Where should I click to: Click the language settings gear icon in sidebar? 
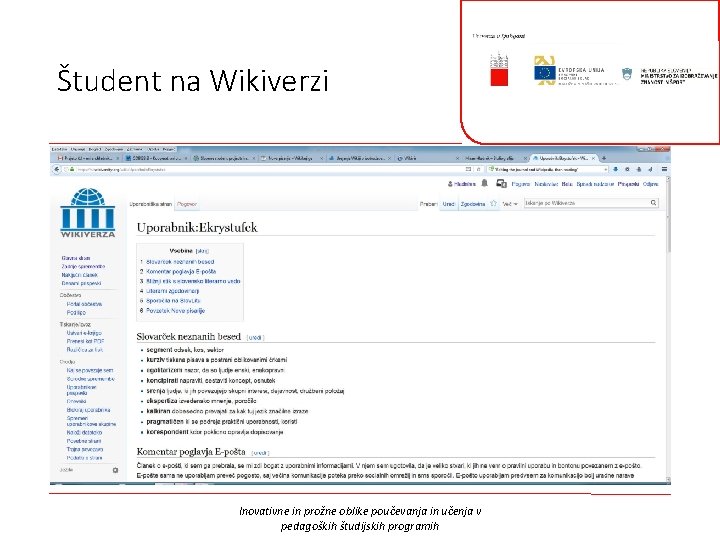click(115, 470)
